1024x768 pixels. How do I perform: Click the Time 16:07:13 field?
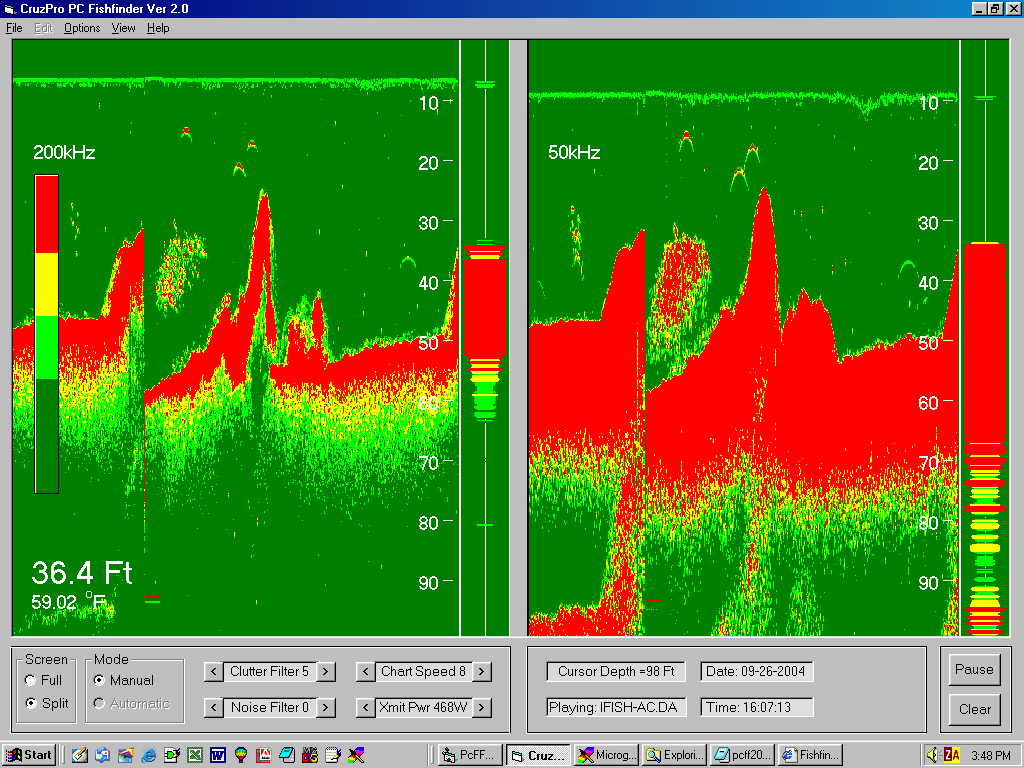(x=756, y=707)
